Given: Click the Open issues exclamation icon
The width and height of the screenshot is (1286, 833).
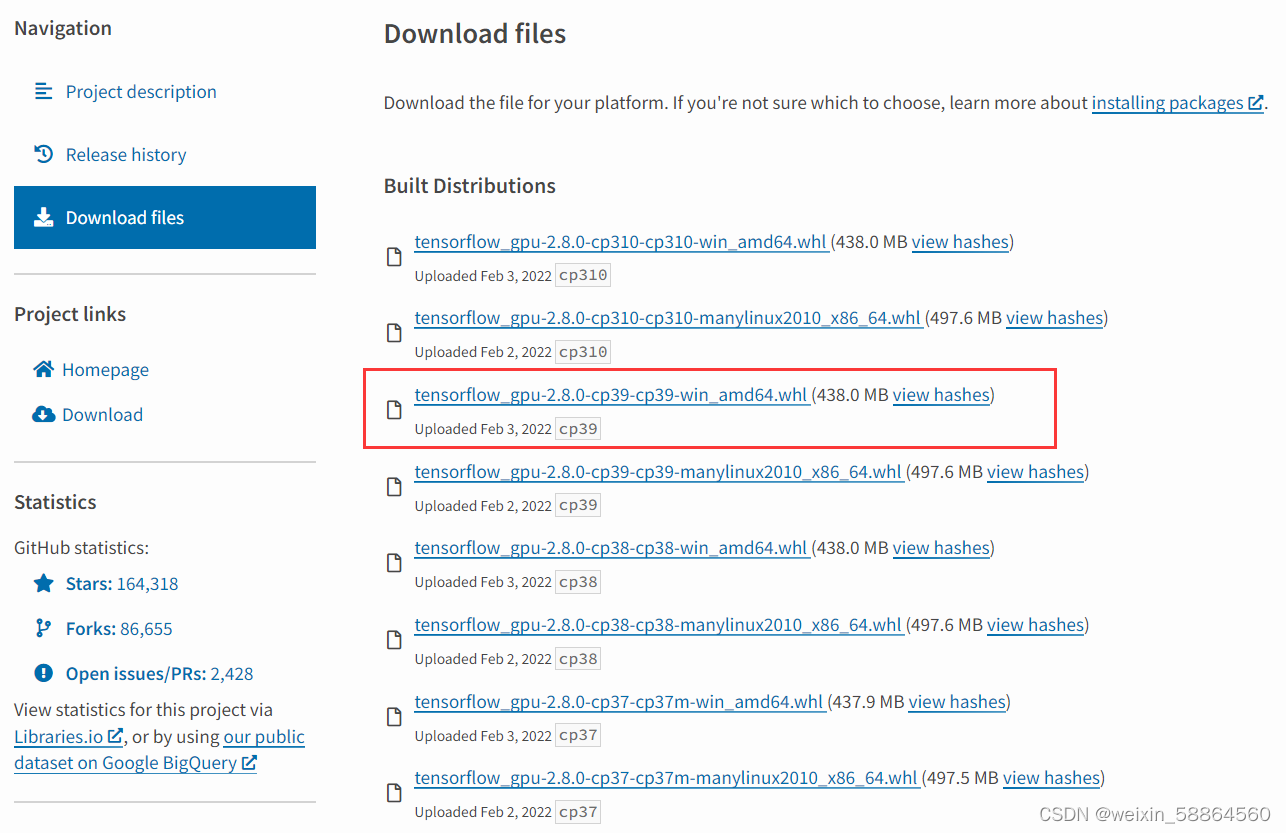Looking at the screenshot, I should click(43, 673).
